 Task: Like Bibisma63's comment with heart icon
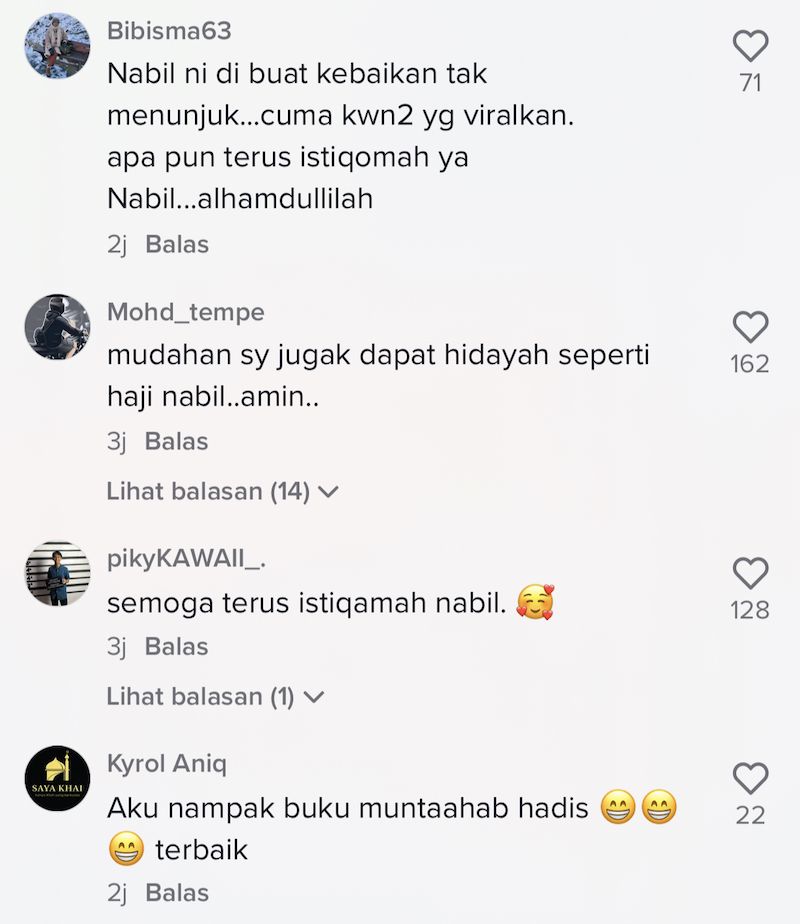click(751, 46)
